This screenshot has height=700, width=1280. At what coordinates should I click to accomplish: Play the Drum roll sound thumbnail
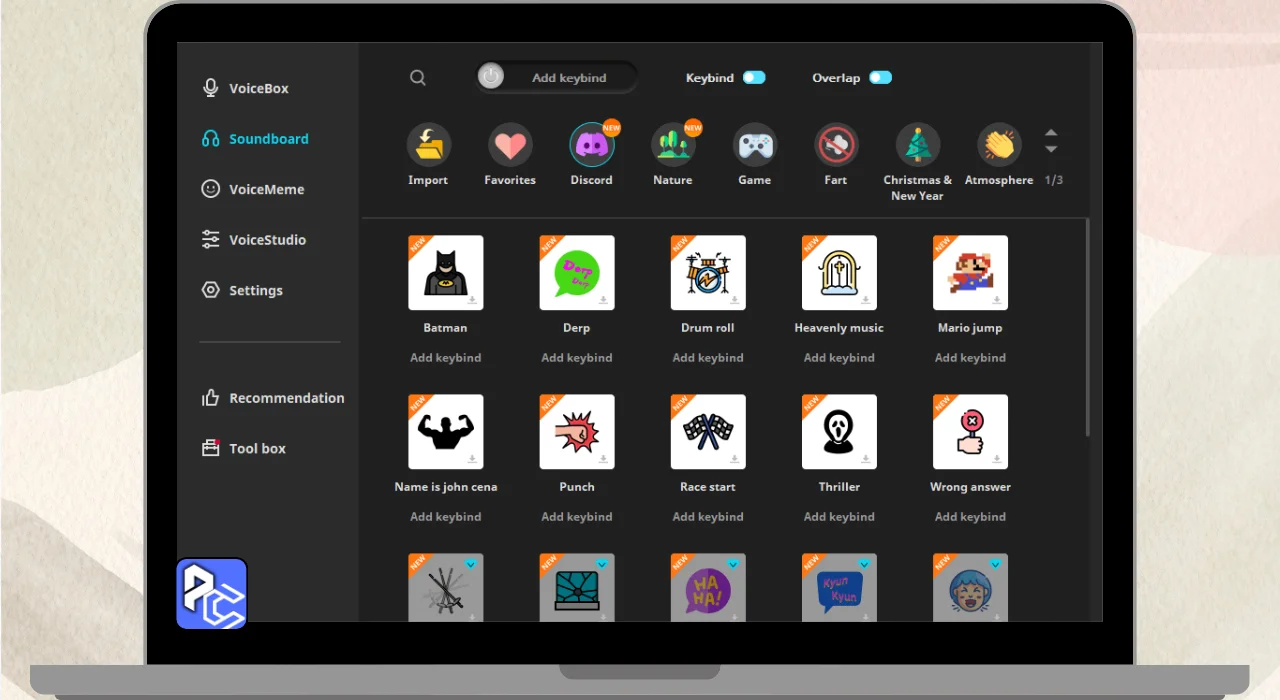pyautogui.click(x=708, y=273)
